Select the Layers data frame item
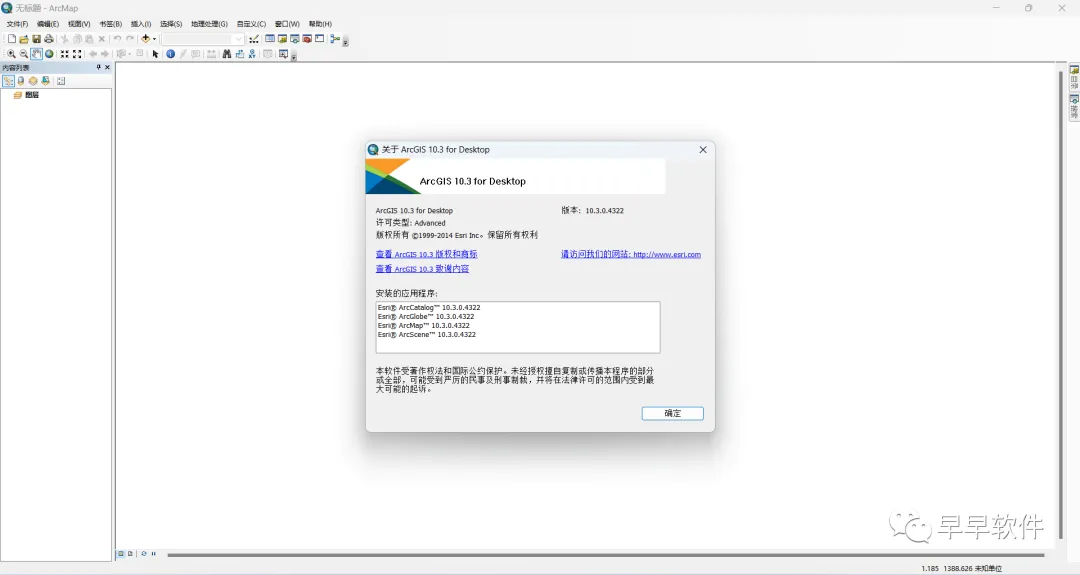1080x575 pixels. [x=26, y=95]
